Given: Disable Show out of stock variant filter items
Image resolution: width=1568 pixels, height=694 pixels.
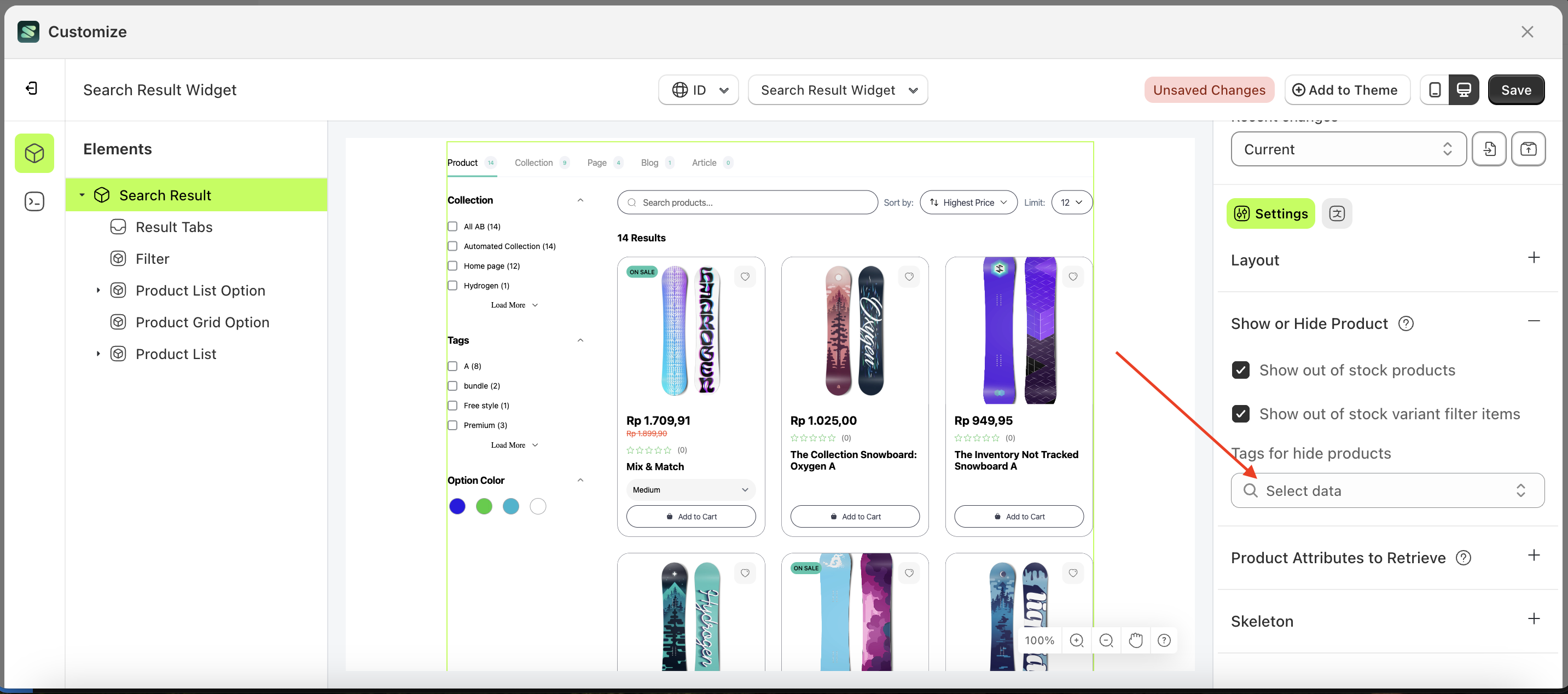Looking at the screenshot, I should [1241, 413].
